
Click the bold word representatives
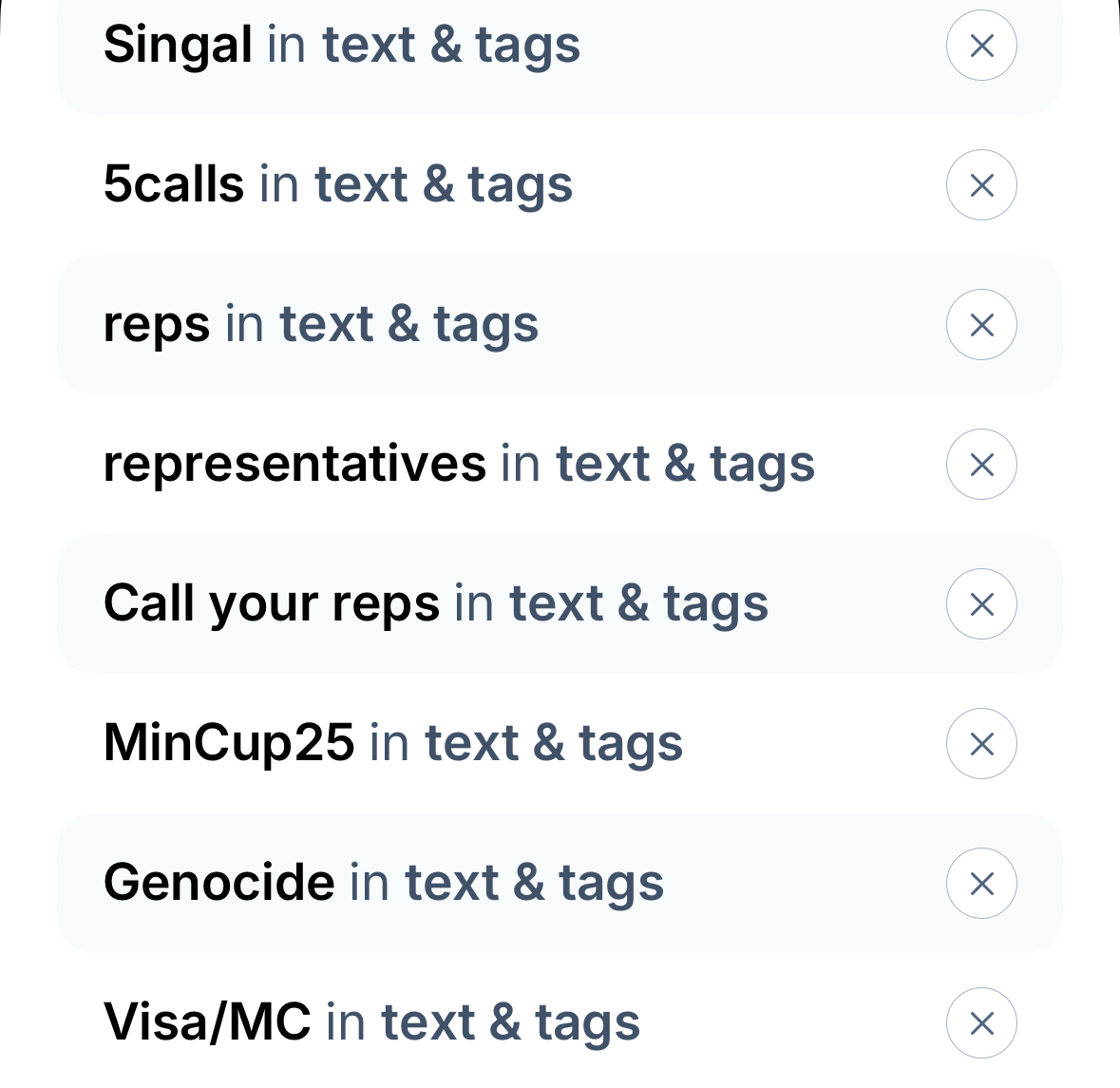point(294,464)
